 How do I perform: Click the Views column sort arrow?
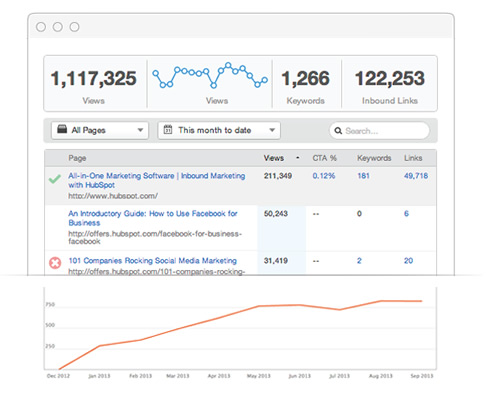(298, 158)
